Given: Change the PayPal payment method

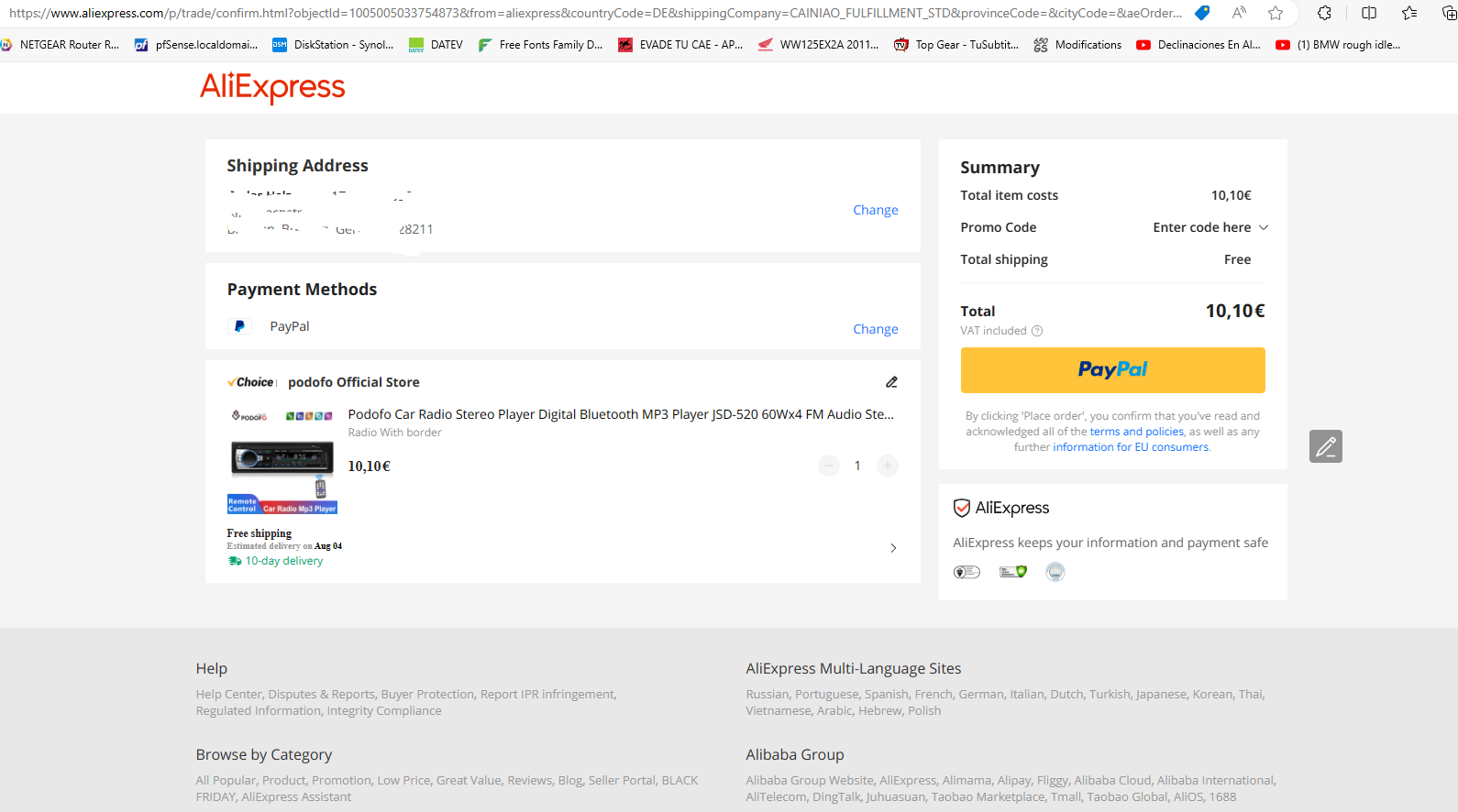Looking at the screenshot, I should (x=875, y=329).
